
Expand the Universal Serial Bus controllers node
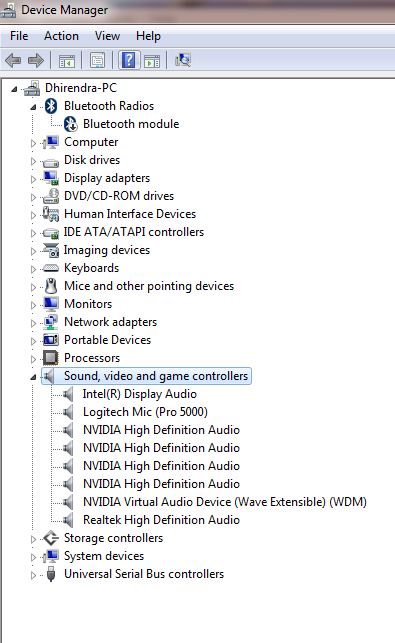pyautogui.click(x=33, y=575)
